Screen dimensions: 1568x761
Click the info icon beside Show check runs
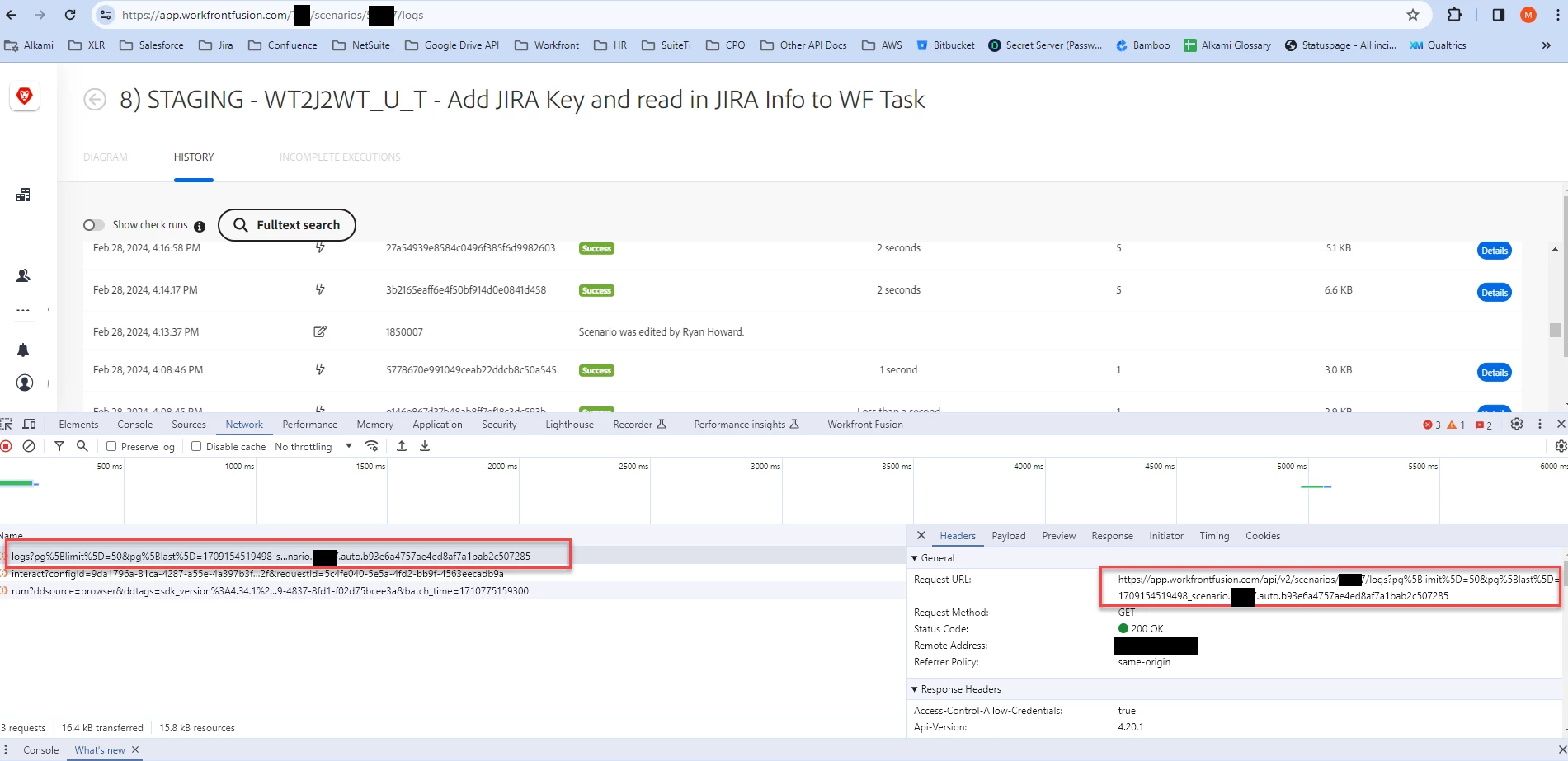200,226
